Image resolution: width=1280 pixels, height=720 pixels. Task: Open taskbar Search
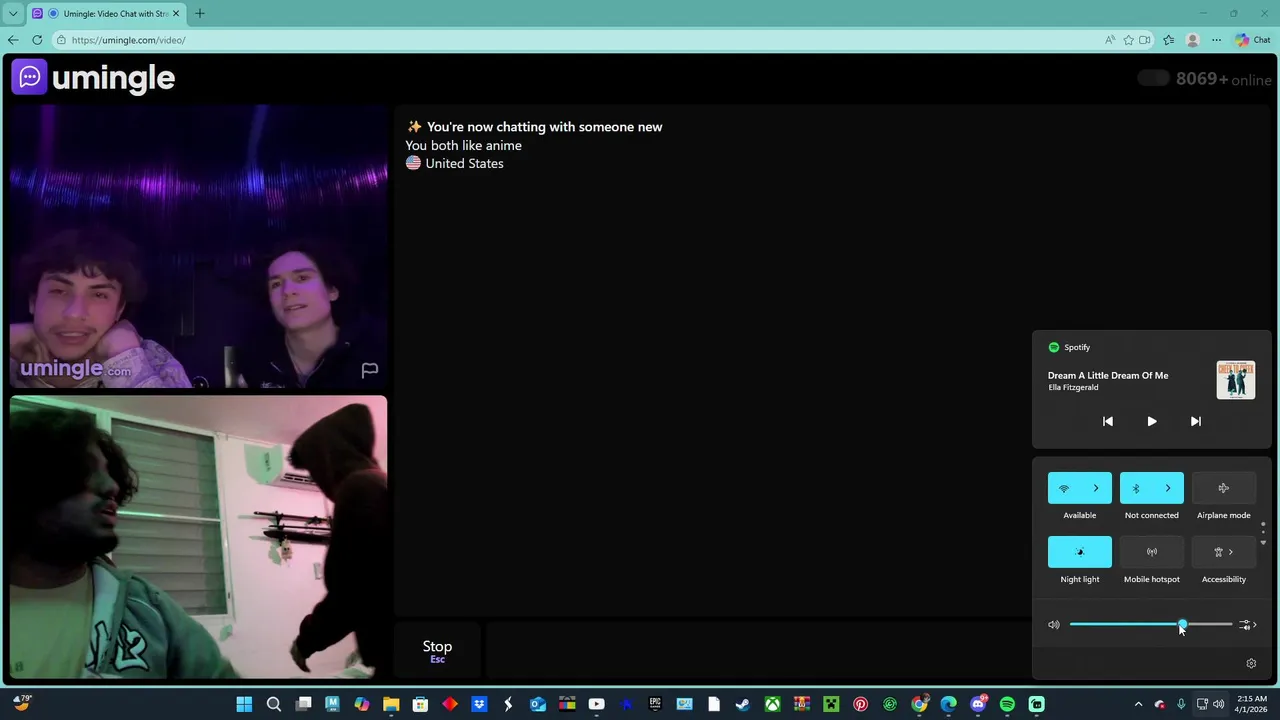(273, 704)
